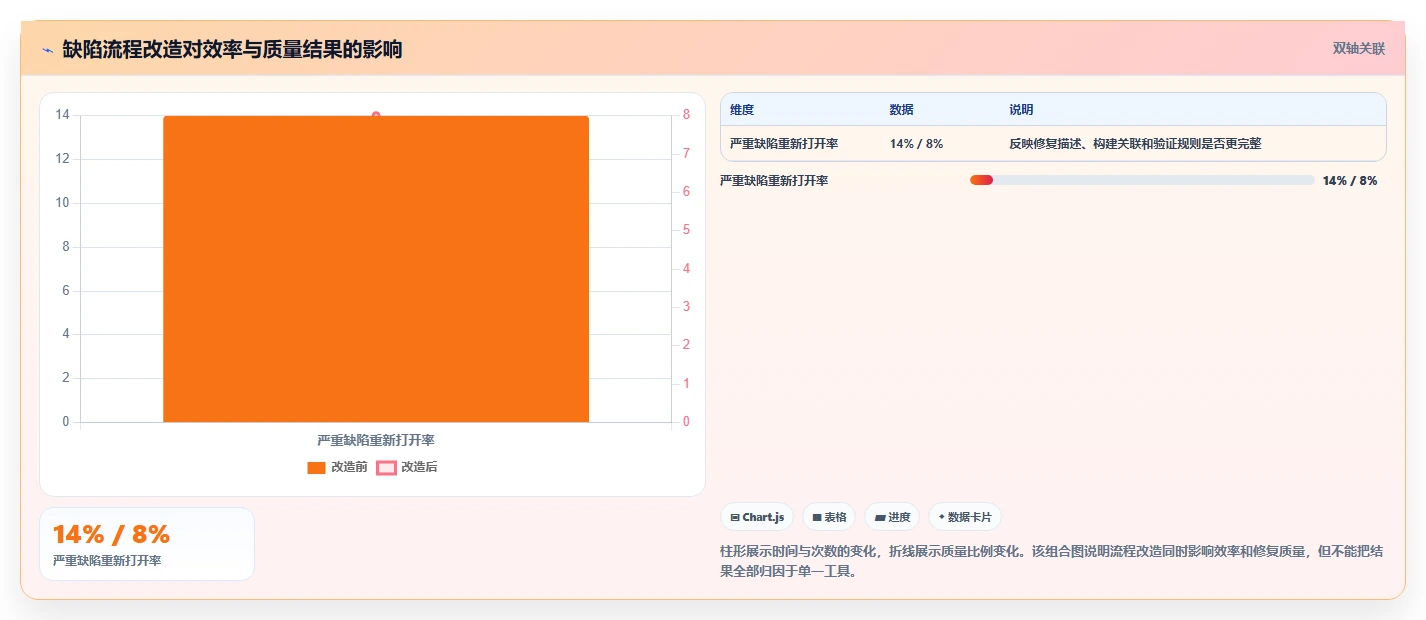Click the 14% / 8% value in the table
This screenshot has height=620, width=1426.
(916, 144)
